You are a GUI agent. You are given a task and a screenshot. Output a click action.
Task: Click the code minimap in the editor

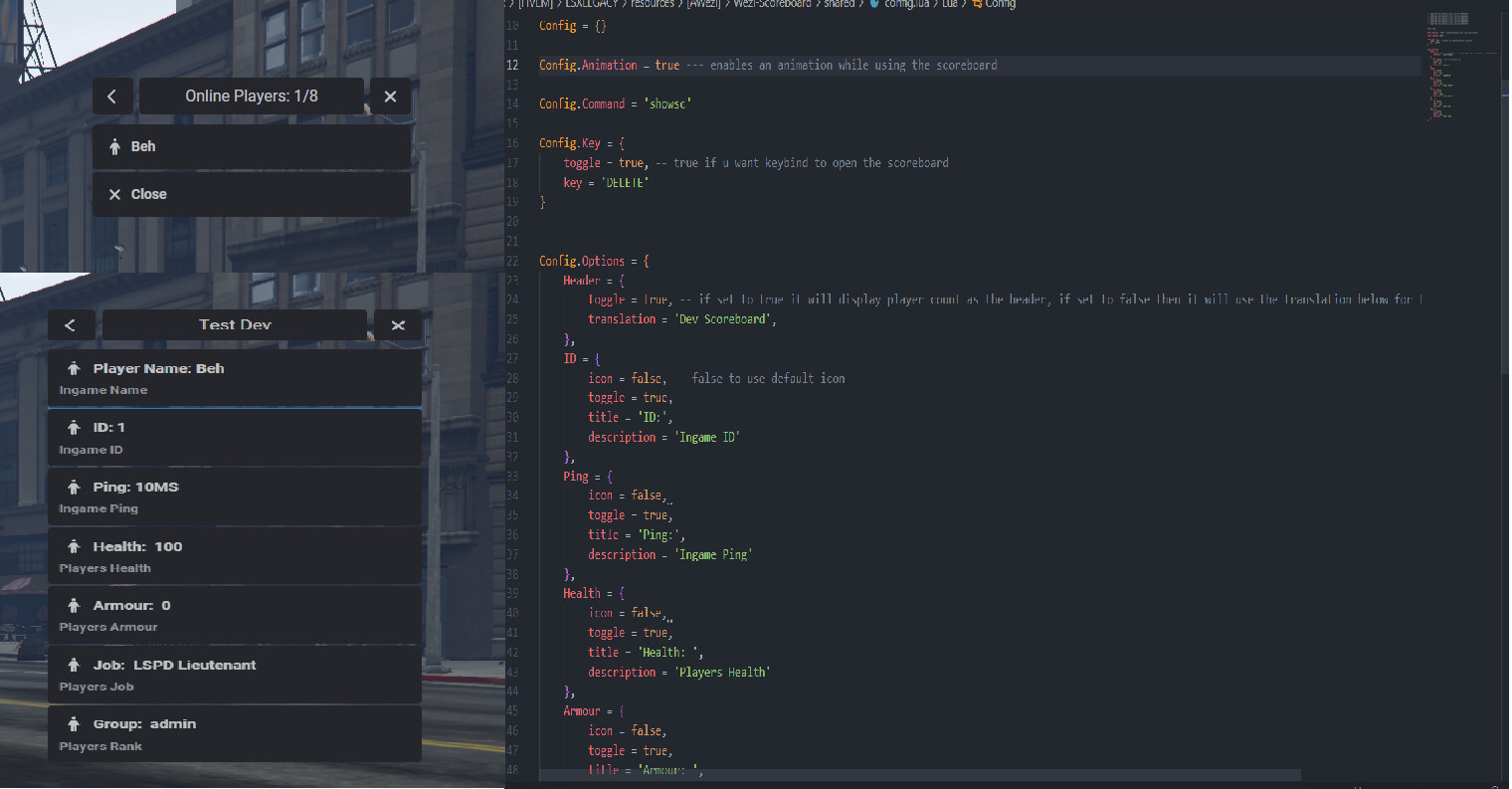pos(1462,65)
